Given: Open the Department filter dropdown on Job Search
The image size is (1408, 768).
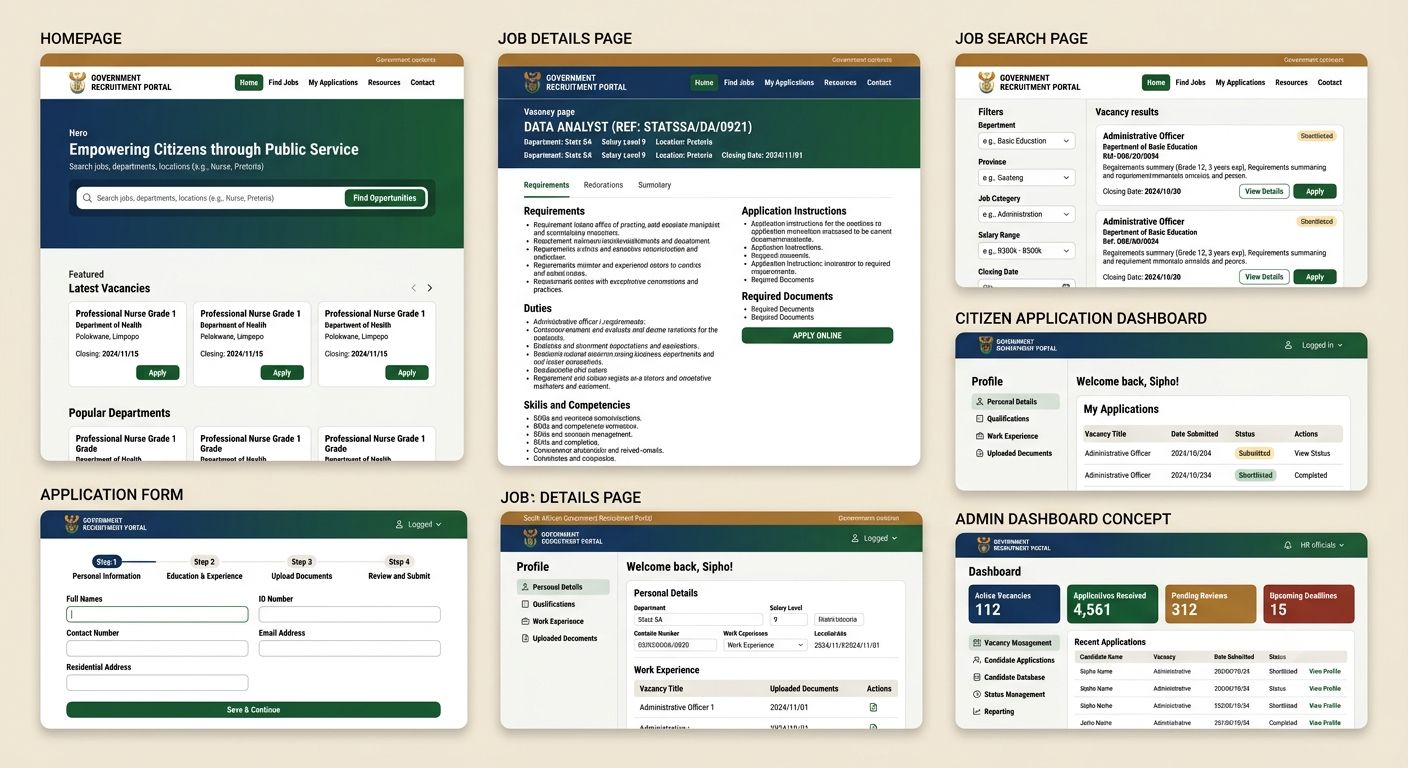Looking at the screenshot, I should tap(1027, 141).
